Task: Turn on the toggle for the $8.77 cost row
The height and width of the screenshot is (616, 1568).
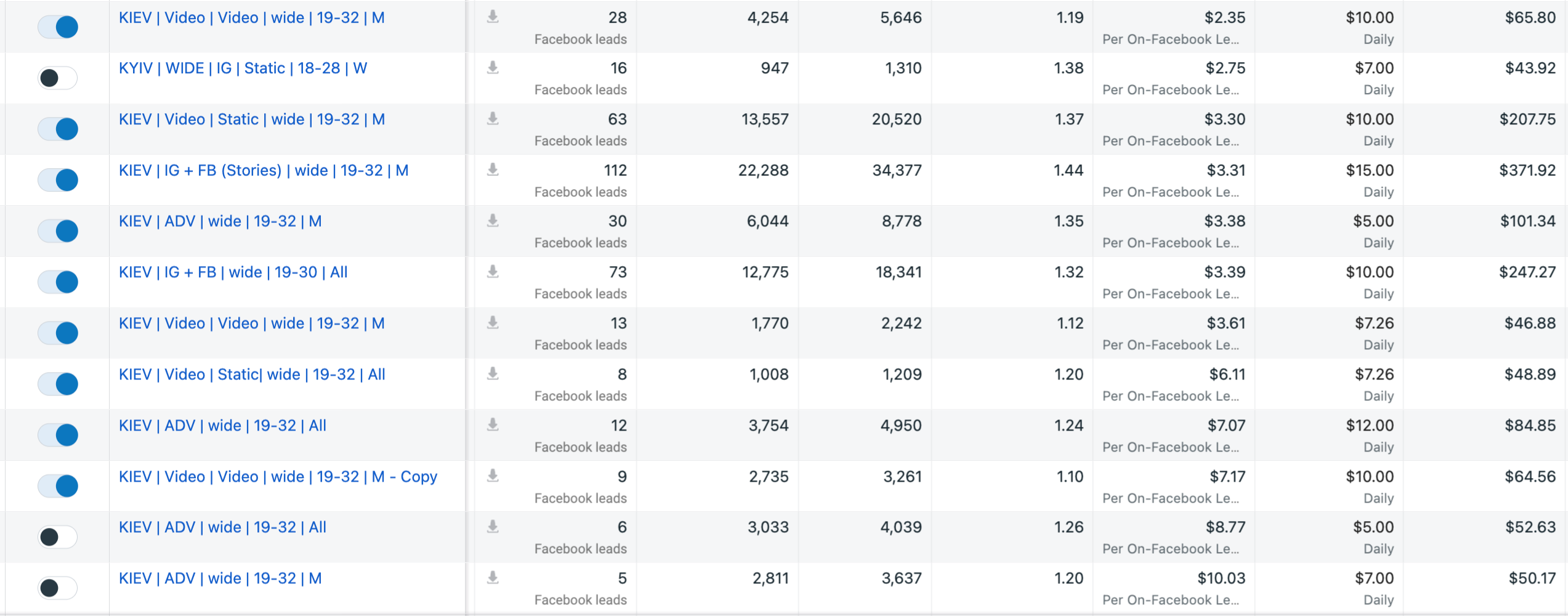Action: (x=58, y=537)
